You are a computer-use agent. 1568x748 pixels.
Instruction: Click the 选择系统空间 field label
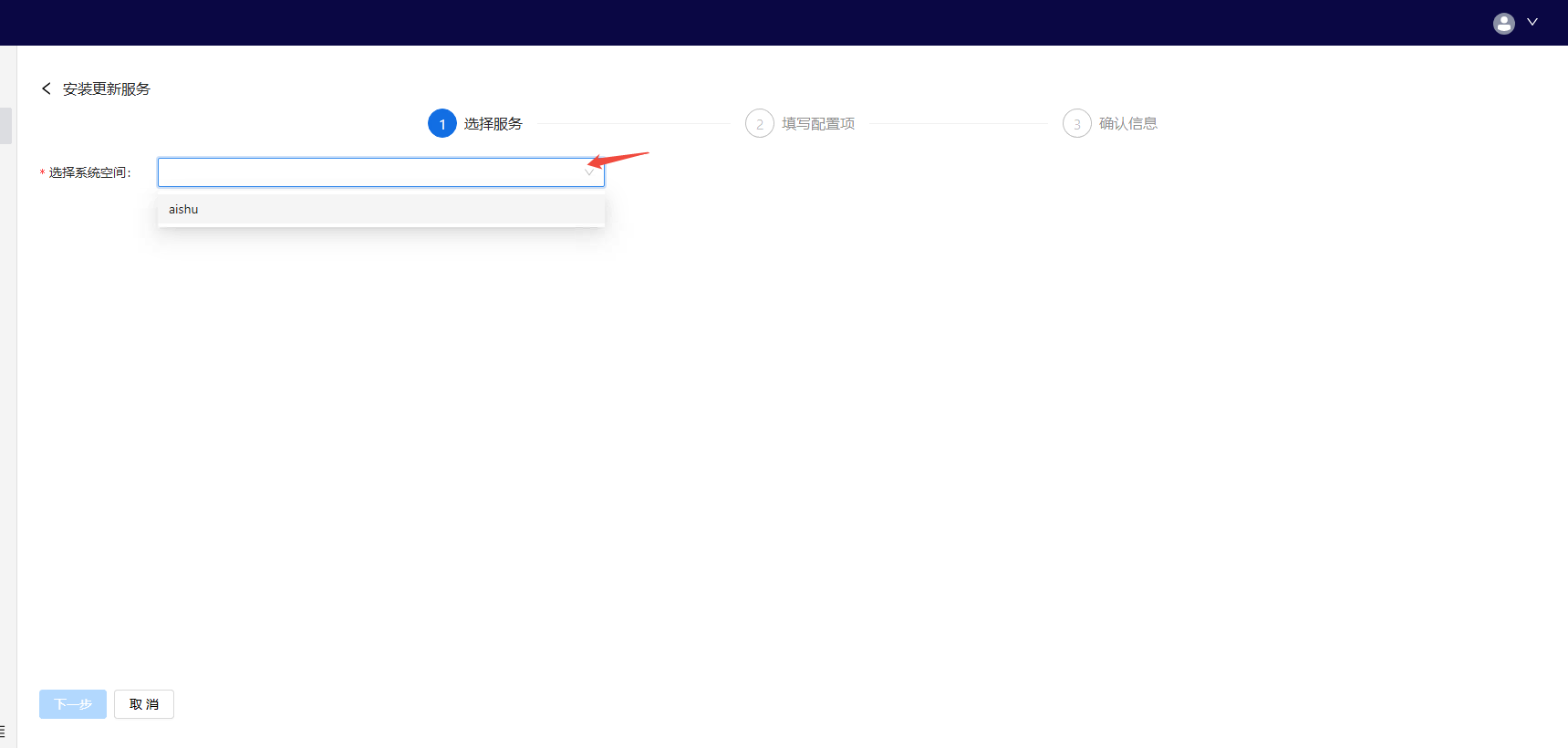point(89,173)
